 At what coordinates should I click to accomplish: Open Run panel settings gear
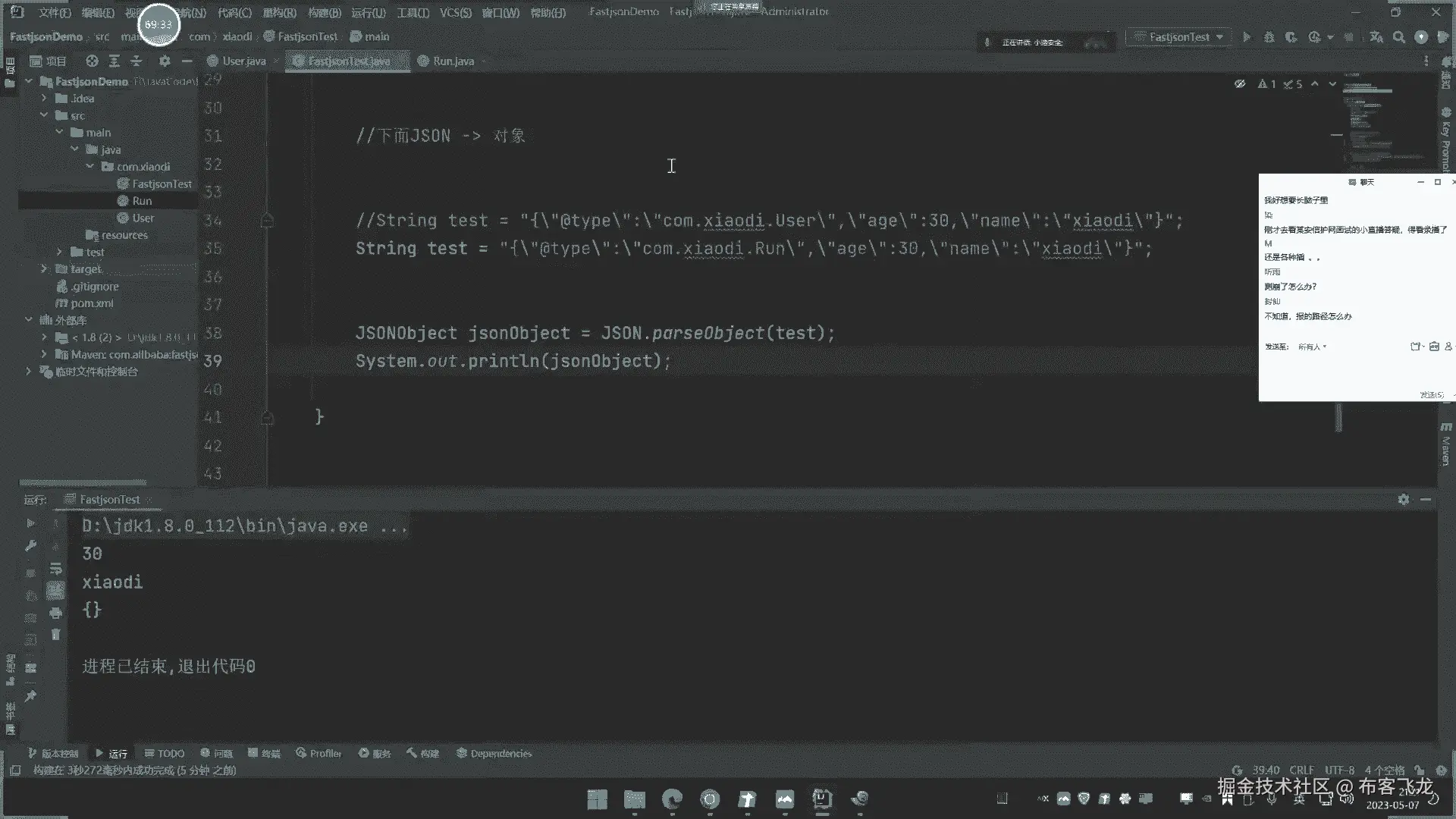coord(1404,499)
